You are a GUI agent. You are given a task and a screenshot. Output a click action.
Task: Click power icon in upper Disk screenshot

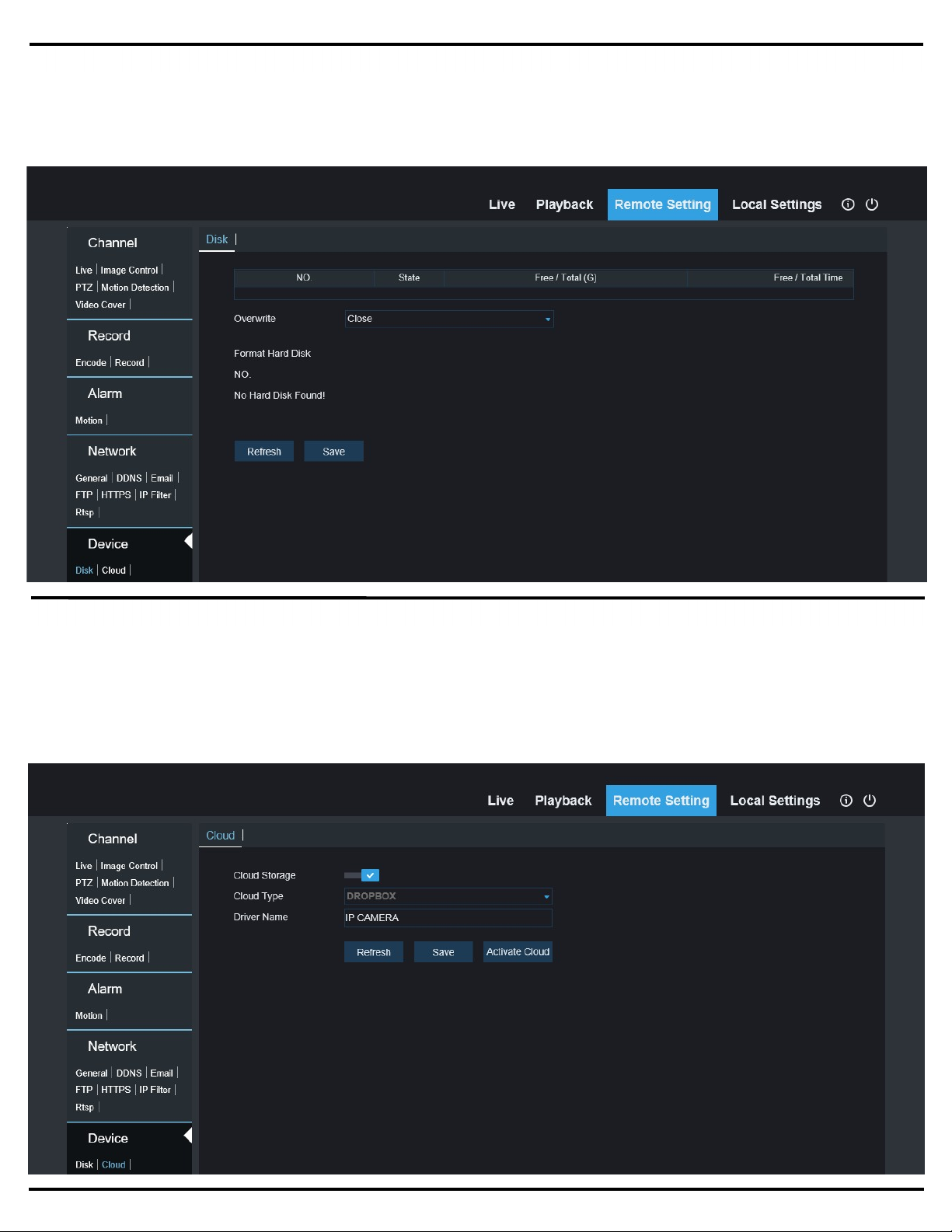[872, 204]
